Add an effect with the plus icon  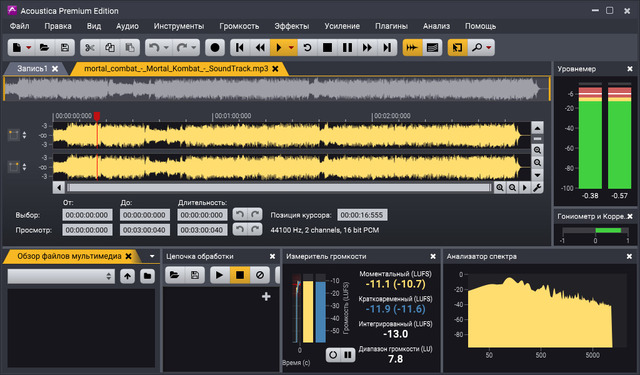(266, 296)
